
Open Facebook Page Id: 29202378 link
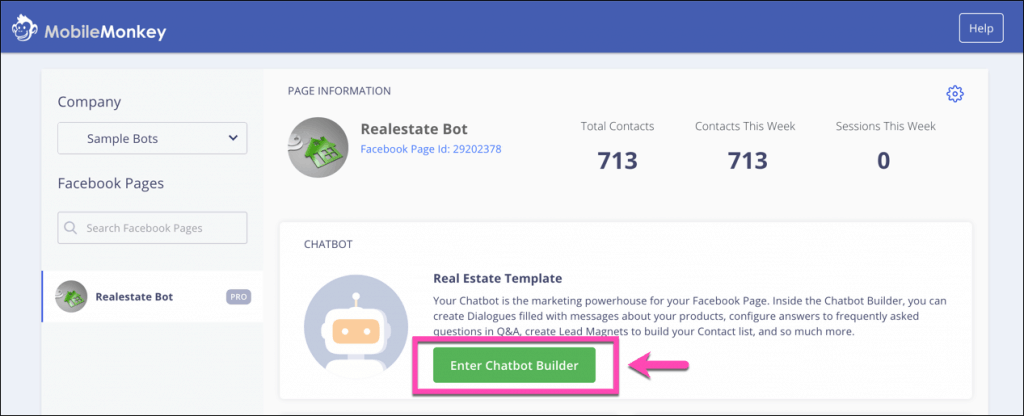[431, 149]
